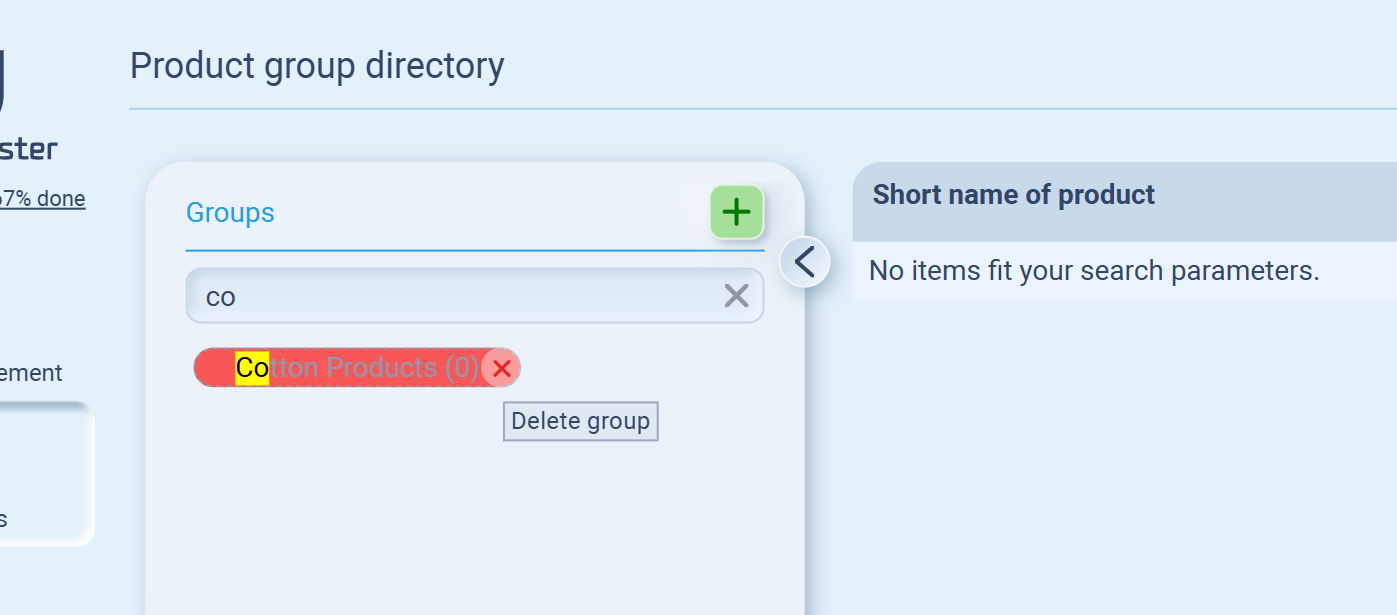Viewport: 1397px width, 615px height.
Task: Click the yellow highlighted "Co" match
Action: point(252,368)
